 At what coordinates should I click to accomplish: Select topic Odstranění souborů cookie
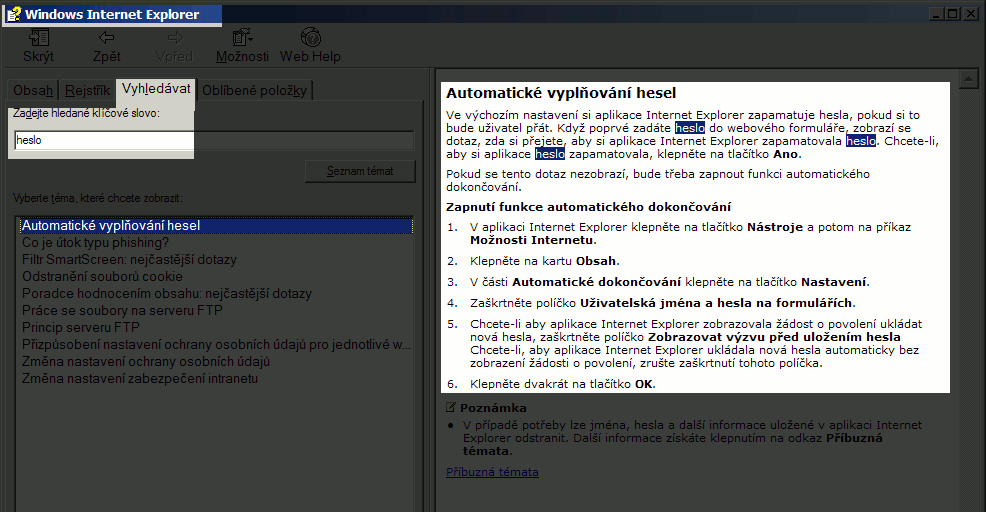pyautogui.click(x=102, y=276)
